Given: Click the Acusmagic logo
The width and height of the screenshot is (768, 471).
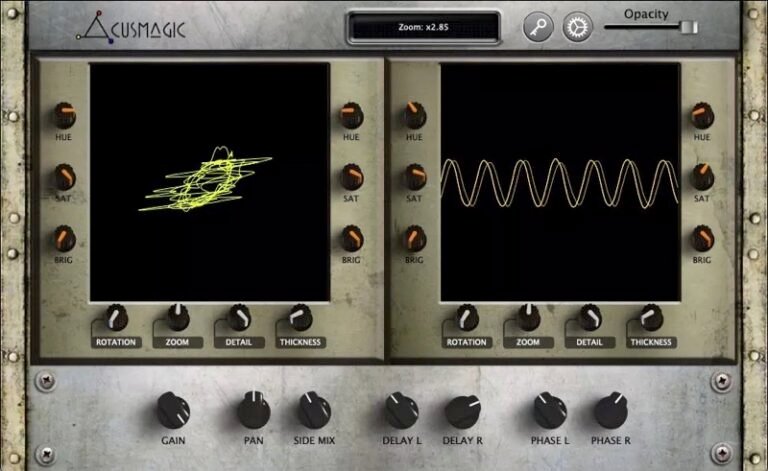Looking at the screenshot, I should tap(131, 27).
